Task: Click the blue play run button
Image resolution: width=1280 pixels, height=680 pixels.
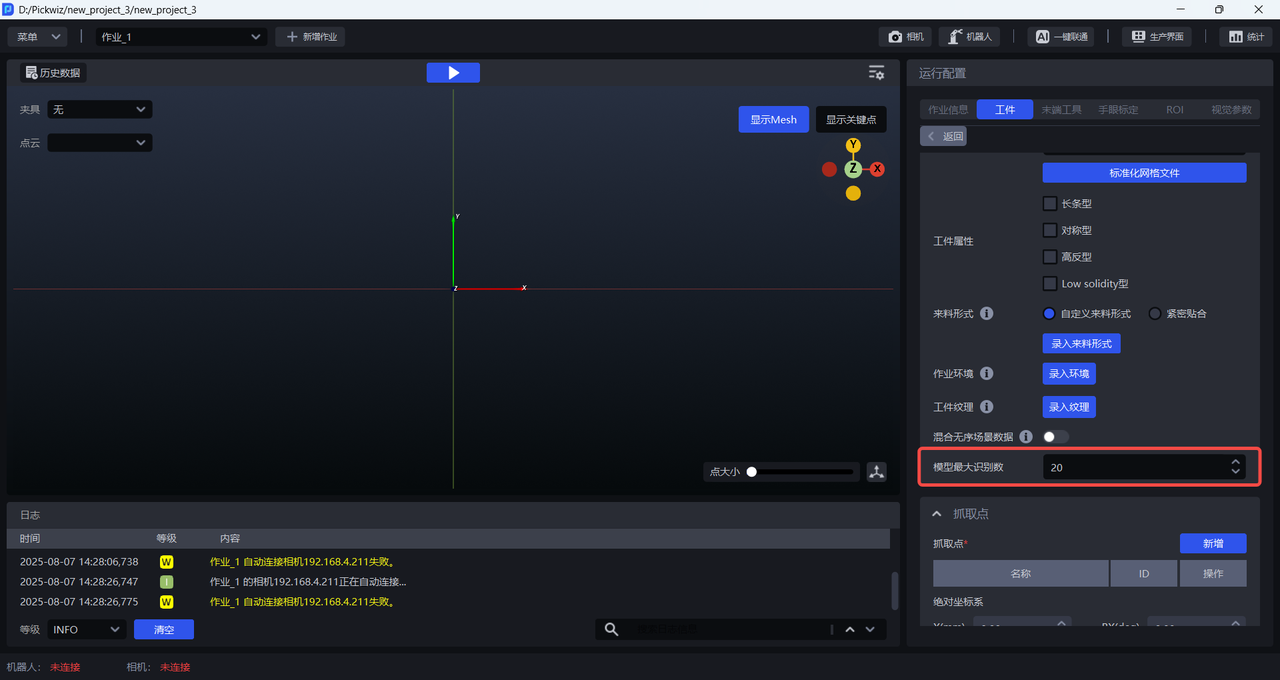Action: pos(453,73)
